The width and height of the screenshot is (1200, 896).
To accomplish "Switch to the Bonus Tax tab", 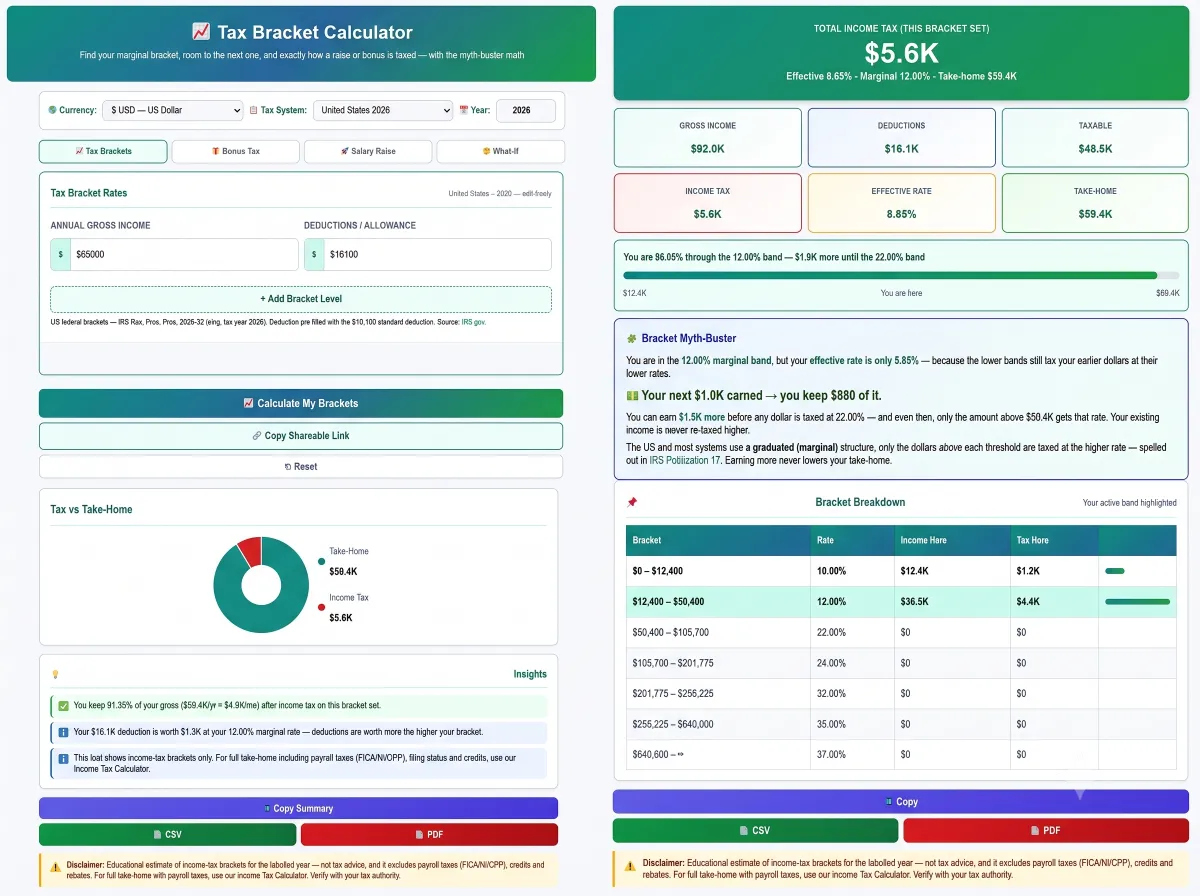I will point(235,151).
